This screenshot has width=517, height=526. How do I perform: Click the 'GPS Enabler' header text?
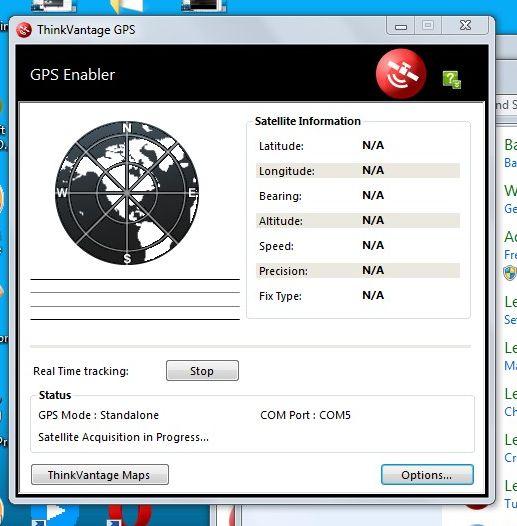(x=72, y=75)
